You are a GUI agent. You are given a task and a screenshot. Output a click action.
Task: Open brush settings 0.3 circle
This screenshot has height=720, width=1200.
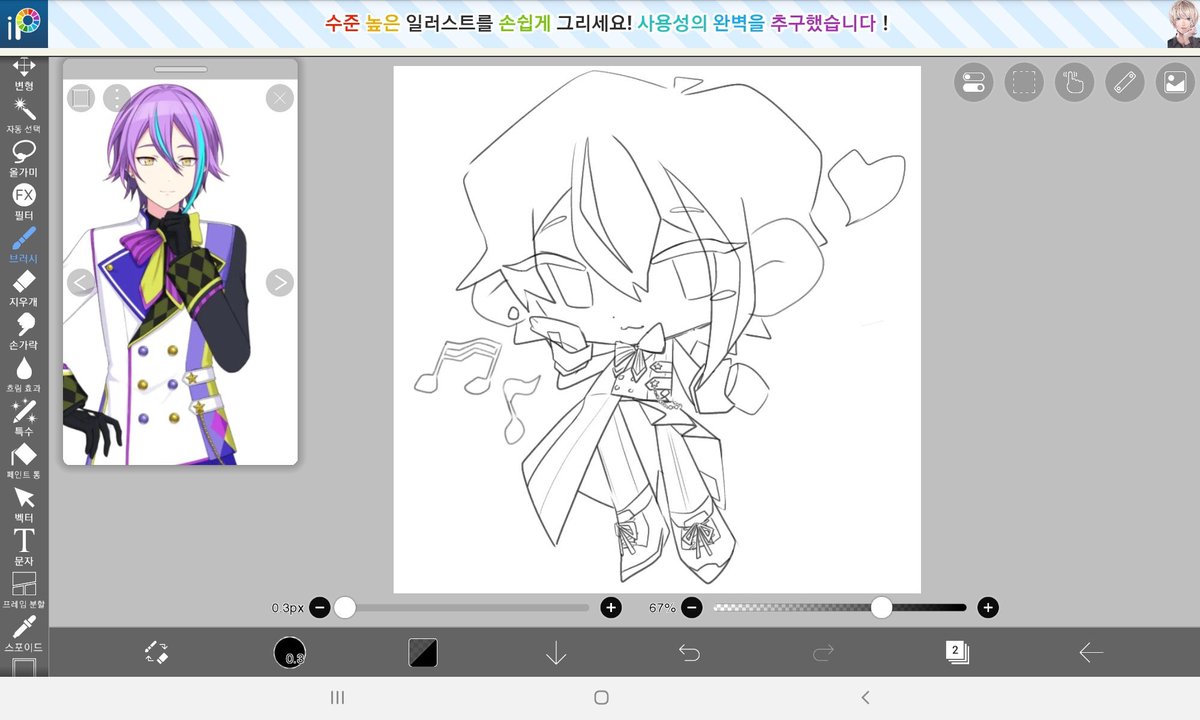[x=289, y=653]
